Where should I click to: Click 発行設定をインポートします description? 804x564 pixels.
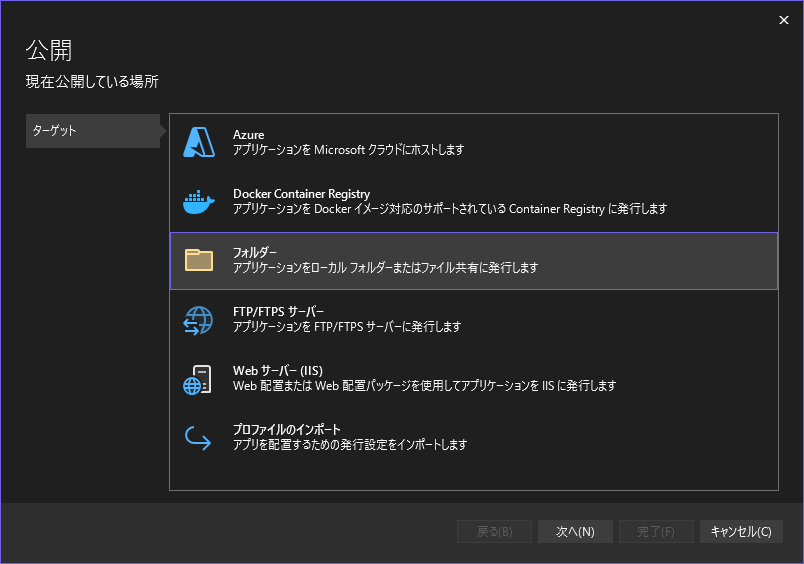[x=350, y=445]
